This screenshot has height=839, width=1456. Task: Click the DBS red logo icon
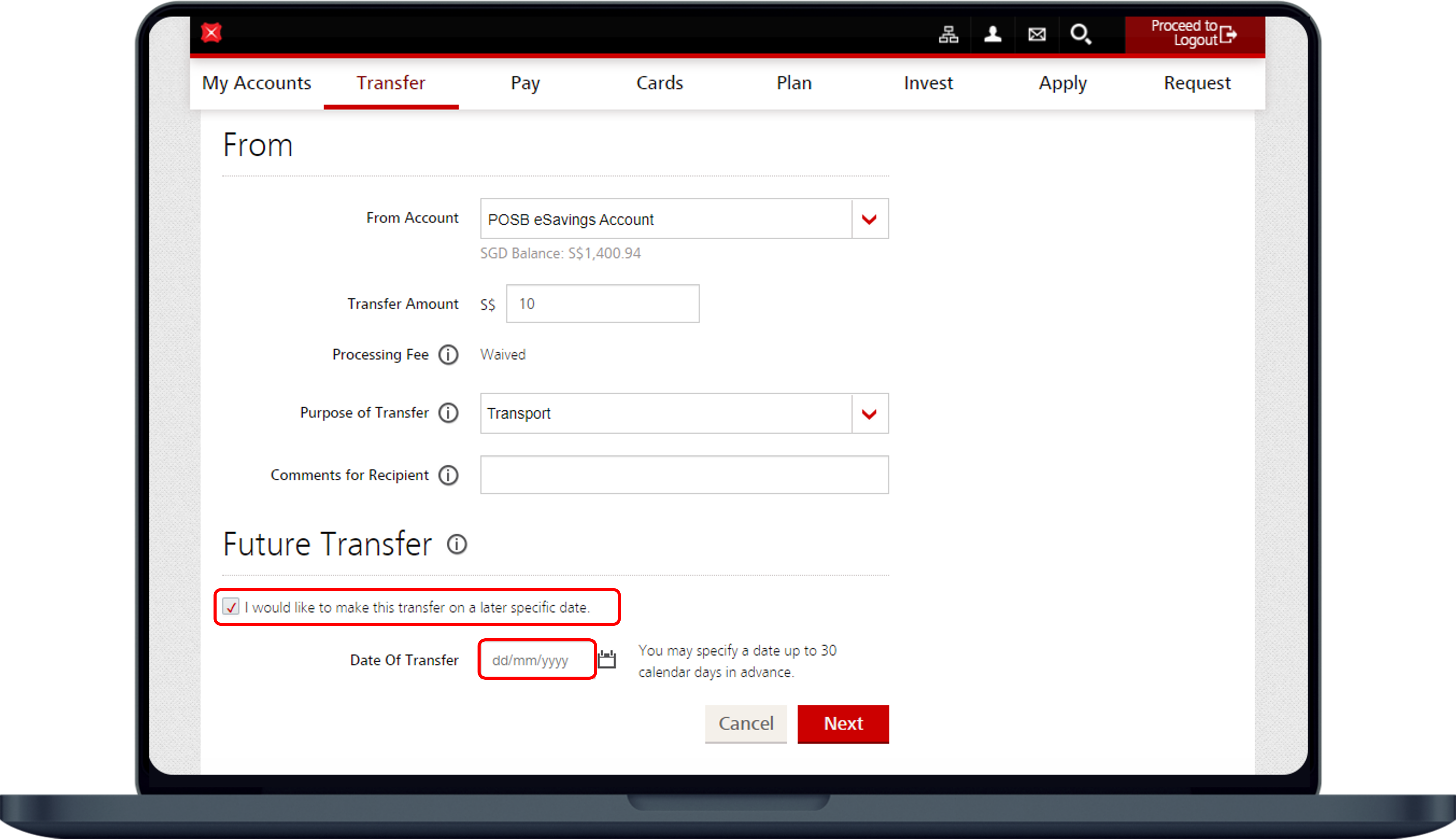(211, 33)
